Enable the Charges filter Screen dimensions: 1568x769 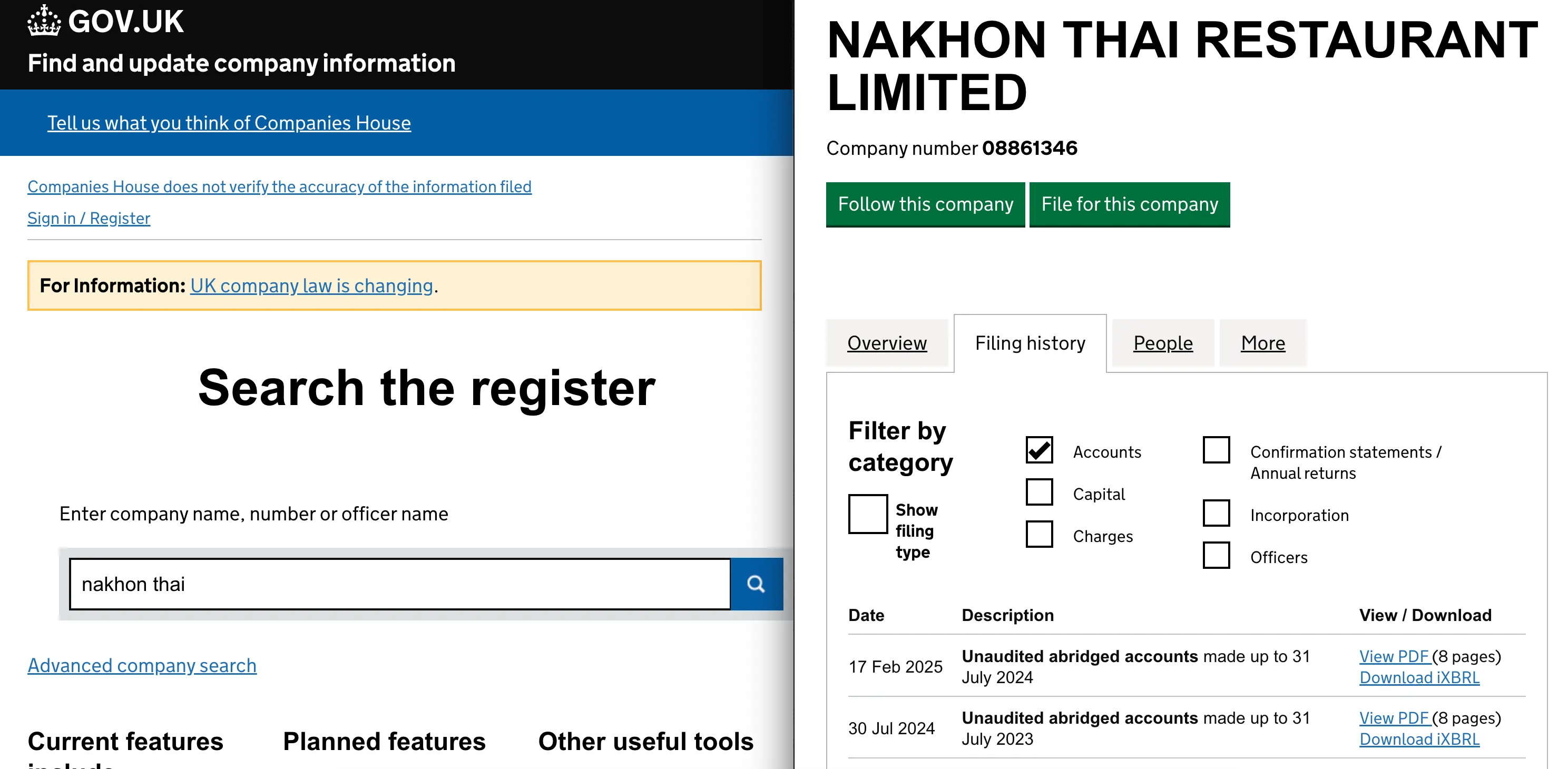(1039, 534)
